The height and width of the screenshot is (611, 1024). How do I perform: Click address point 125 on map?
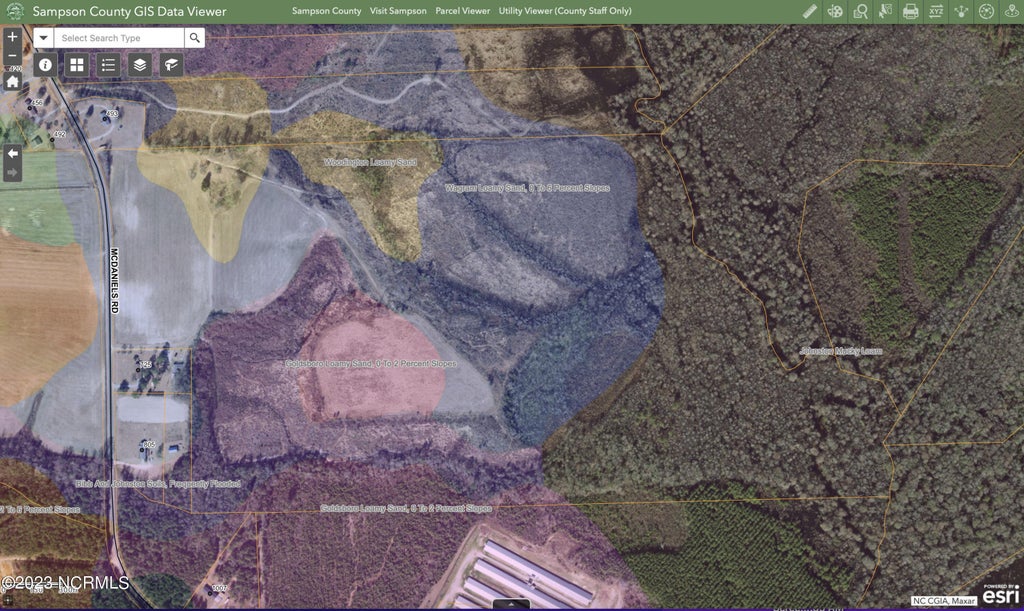143,366
